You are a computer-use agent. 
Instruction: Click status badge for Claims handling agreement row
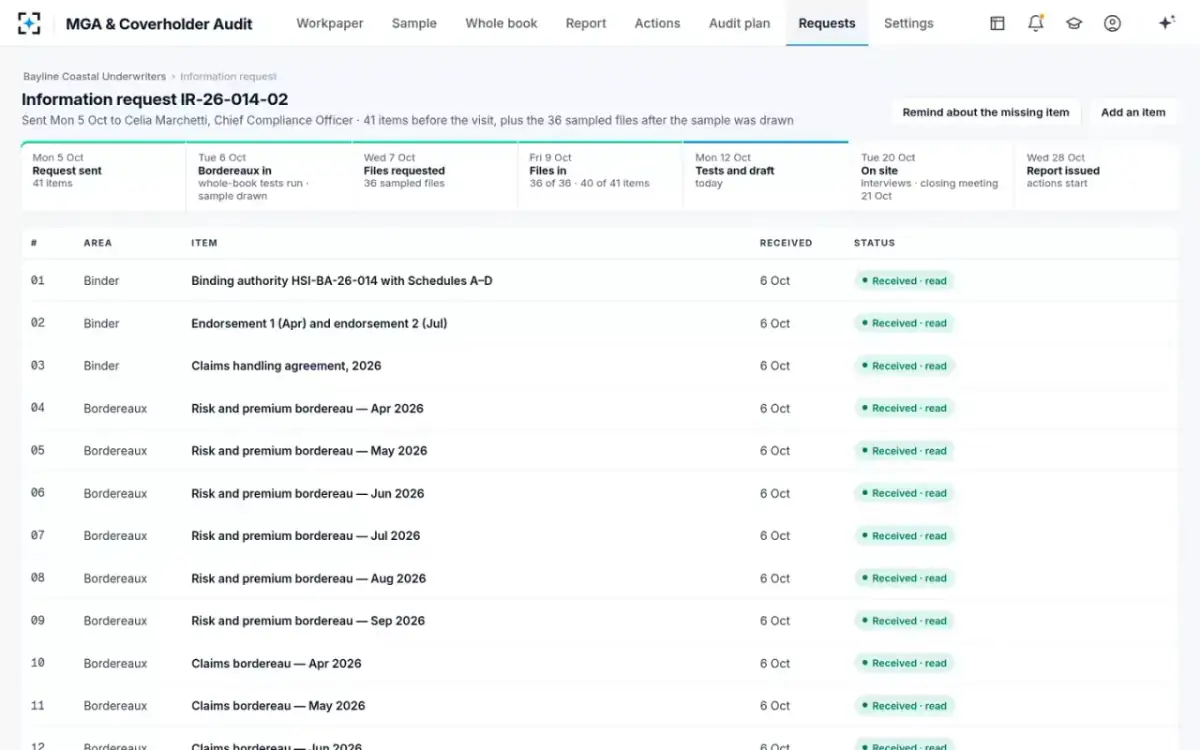(x=904, y=366)
